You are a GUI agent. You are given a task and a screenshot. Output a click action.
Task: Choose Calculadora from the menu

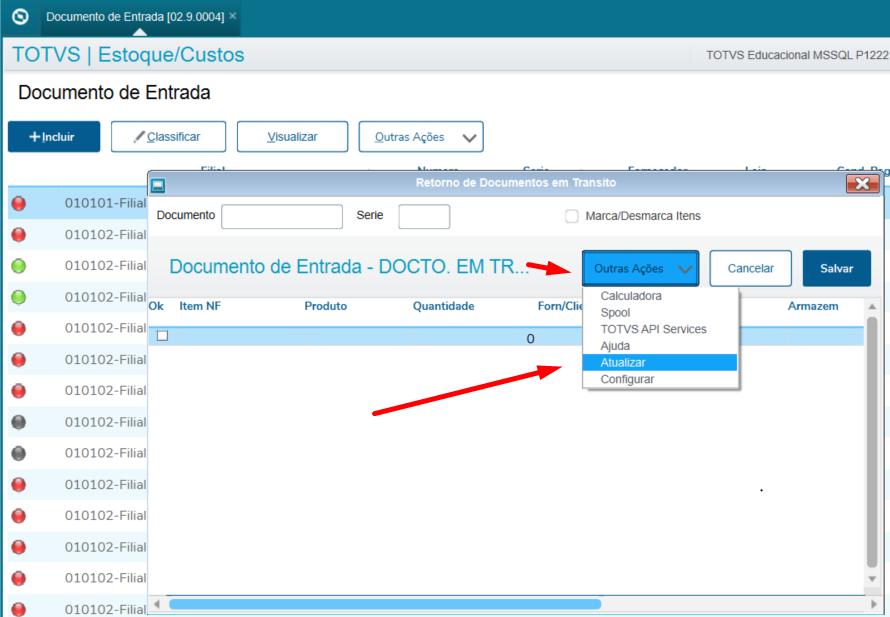pos(631,296)
